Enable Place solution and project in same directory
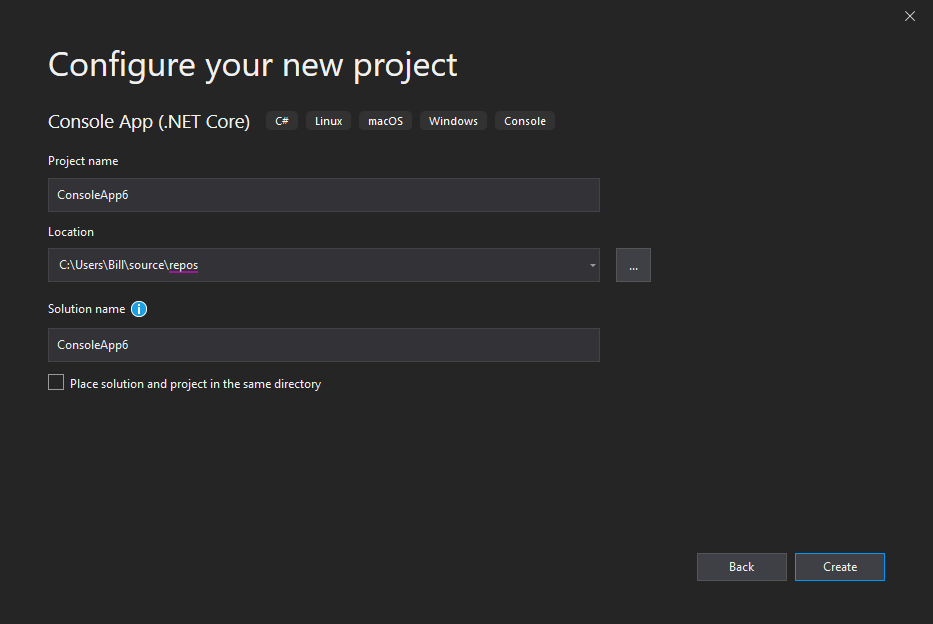933x624 pixels. coord(56,382)
